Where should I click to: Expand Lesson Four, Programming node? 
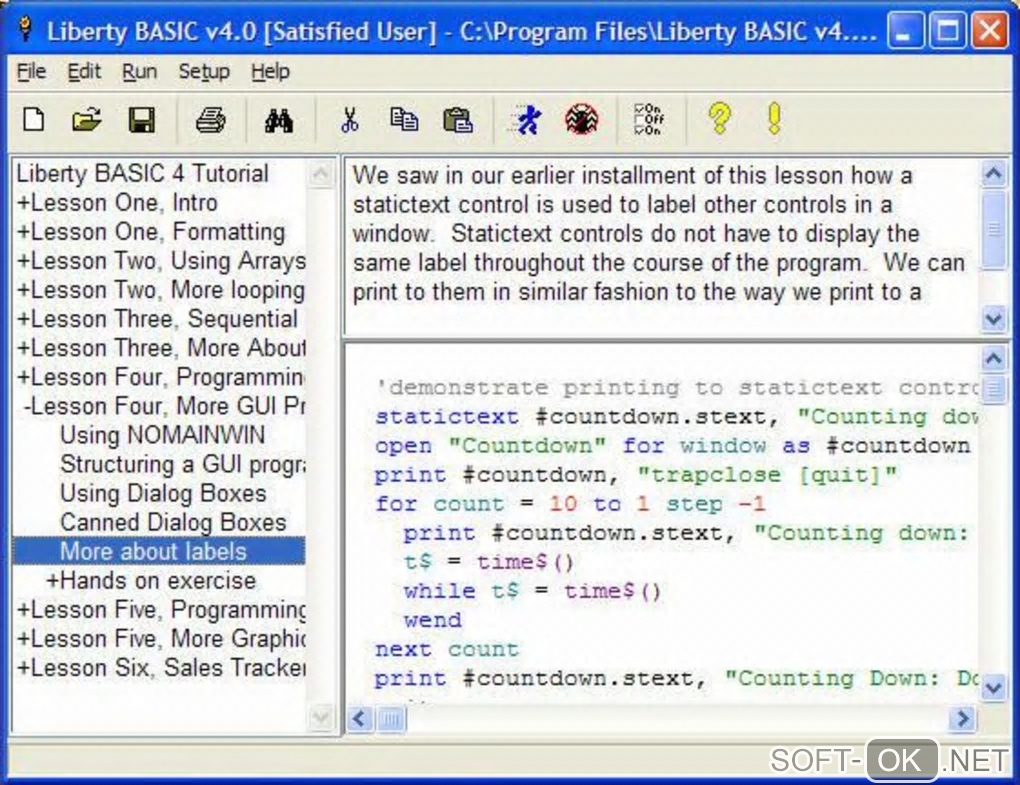pos(23,377)
